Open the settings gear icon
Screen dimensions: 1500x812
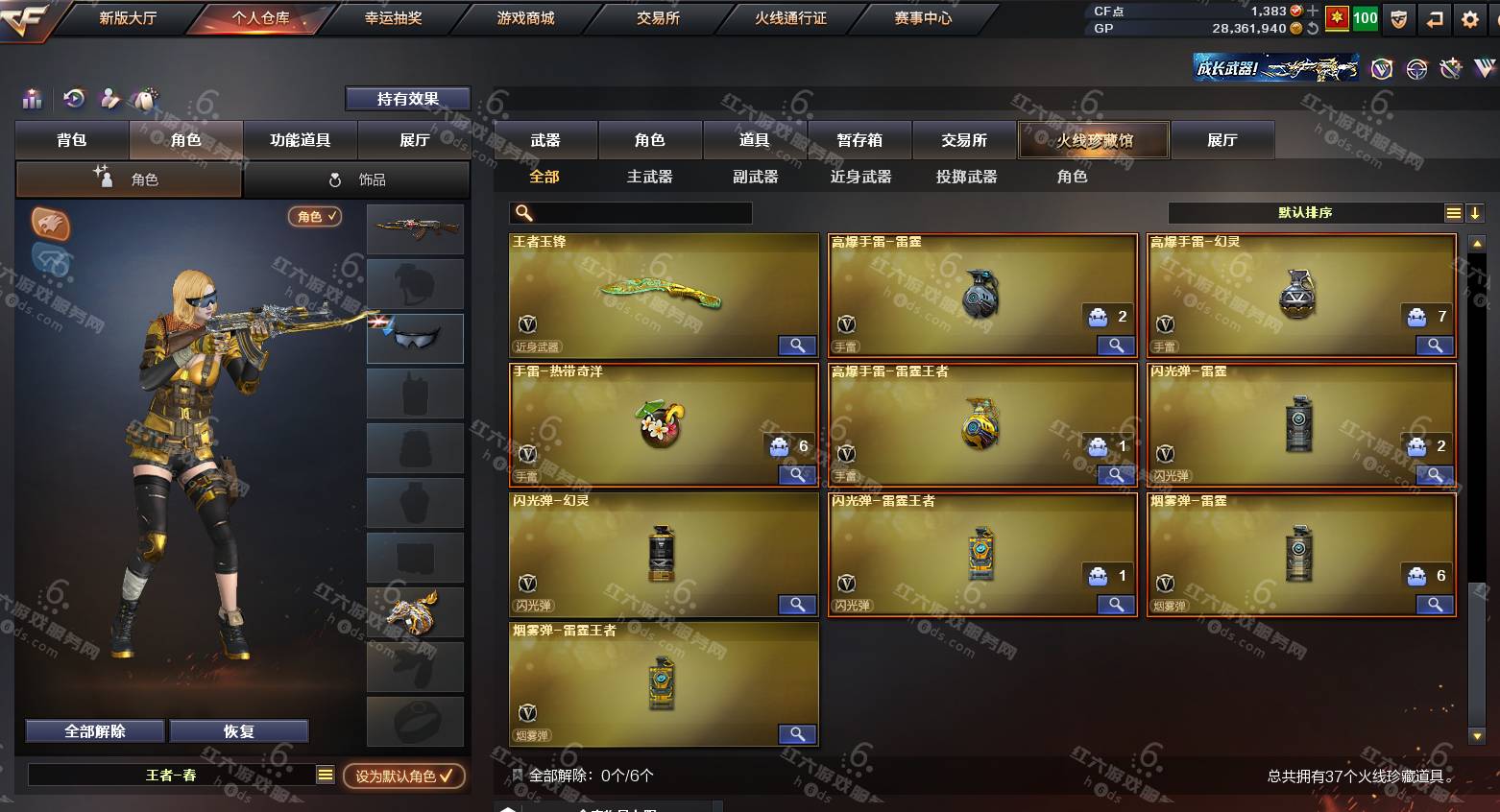1469,18
